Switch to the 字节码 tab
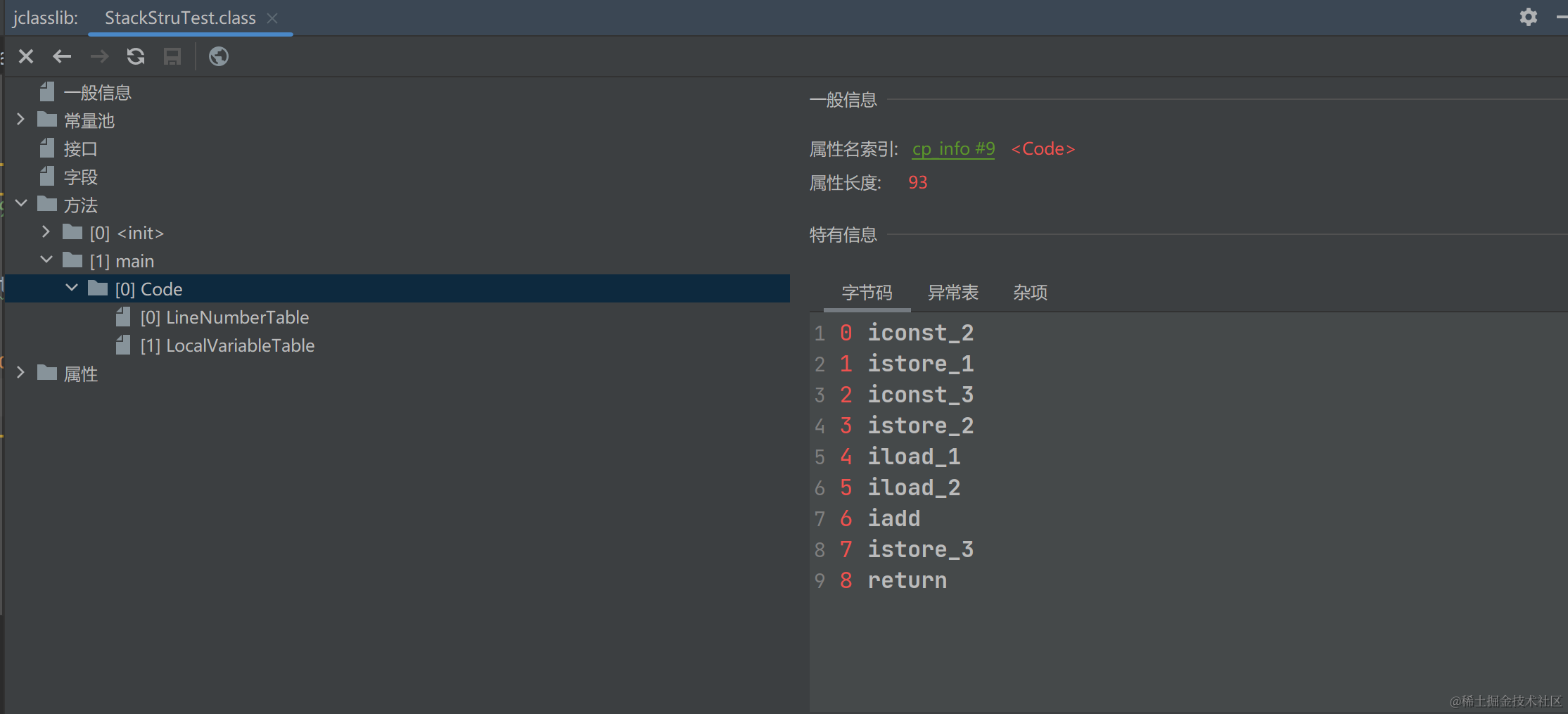 pos(867,293)
